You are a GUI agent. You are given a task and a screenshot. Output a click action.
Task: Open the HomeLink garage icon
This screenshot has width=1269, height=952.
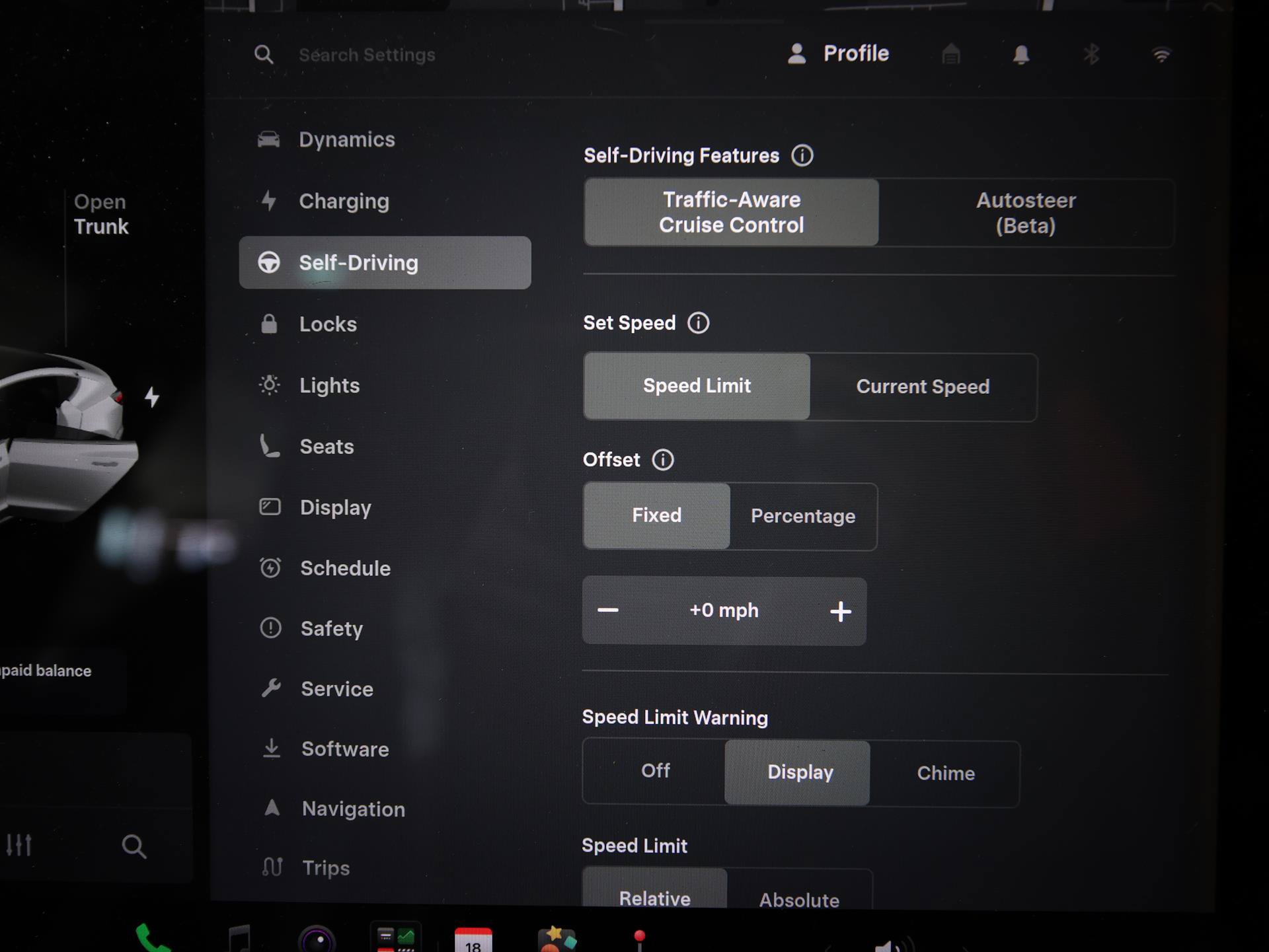coord(950,54)
